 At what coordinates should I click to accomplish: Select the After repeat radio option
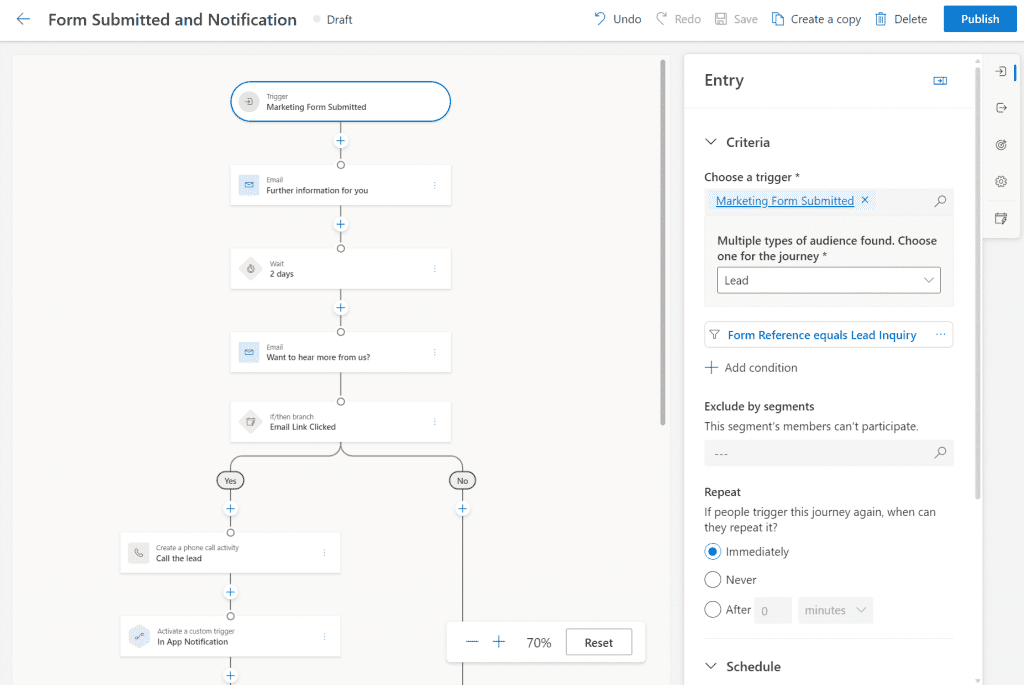[713, 610]
